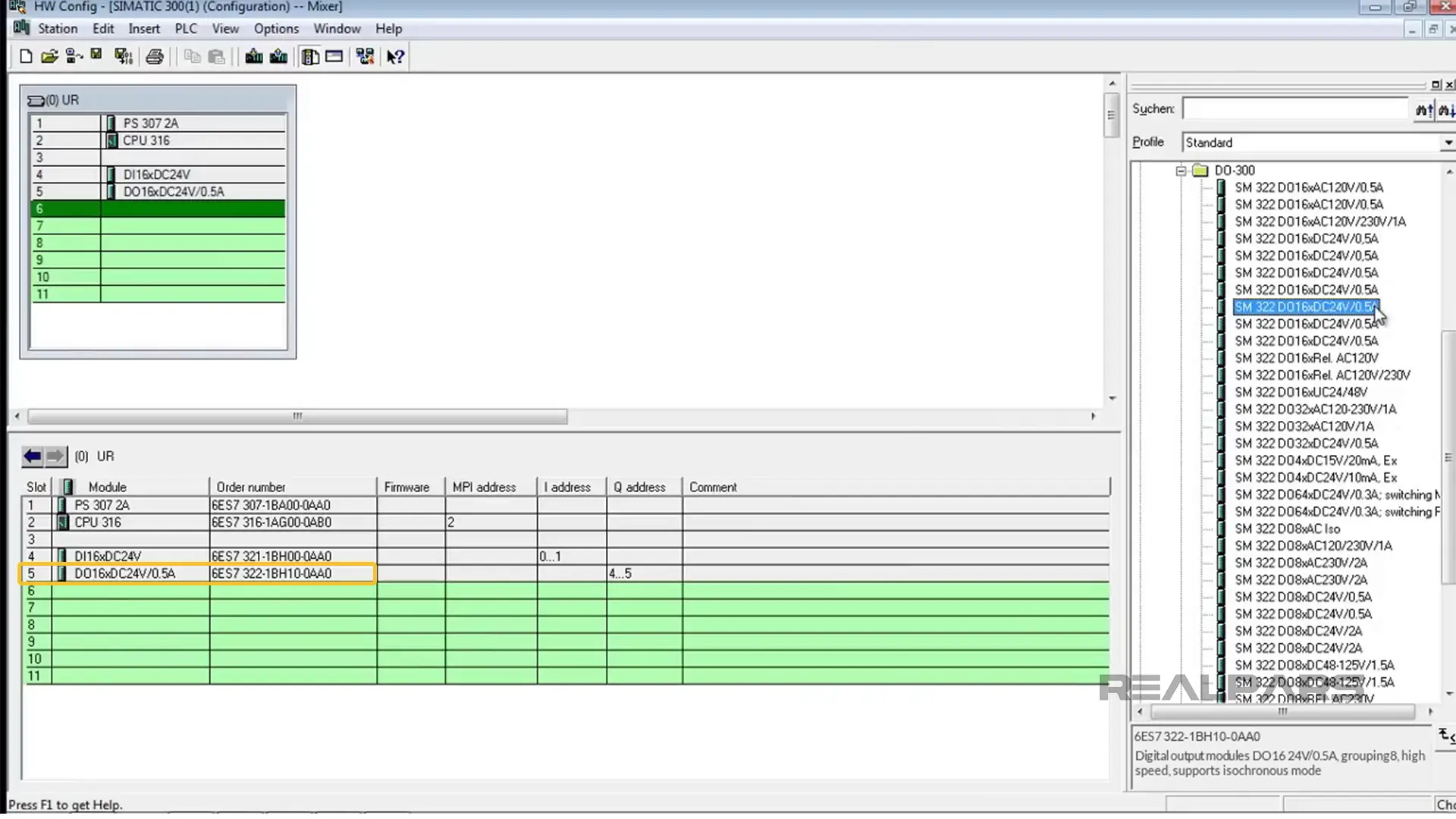Click the Configure Network icon

click(365, 56)
